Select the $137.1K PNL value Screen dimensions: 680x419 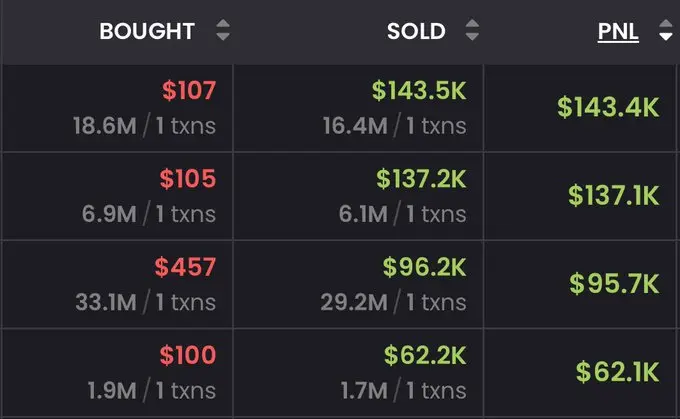(x=613, y=195)
